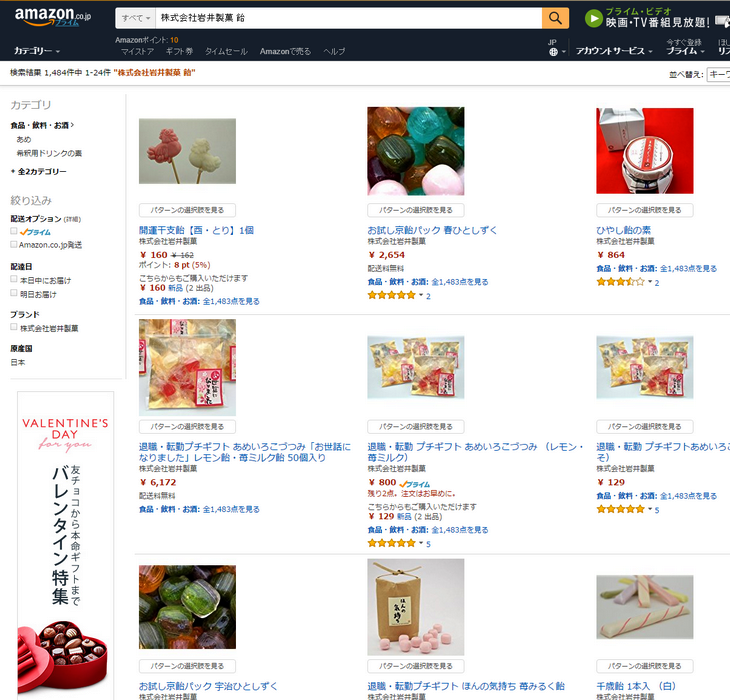Click パターンの選択肢を見る under rooster candy
Image resolution: width=730 pixels, height=700 pixels.
187,210
